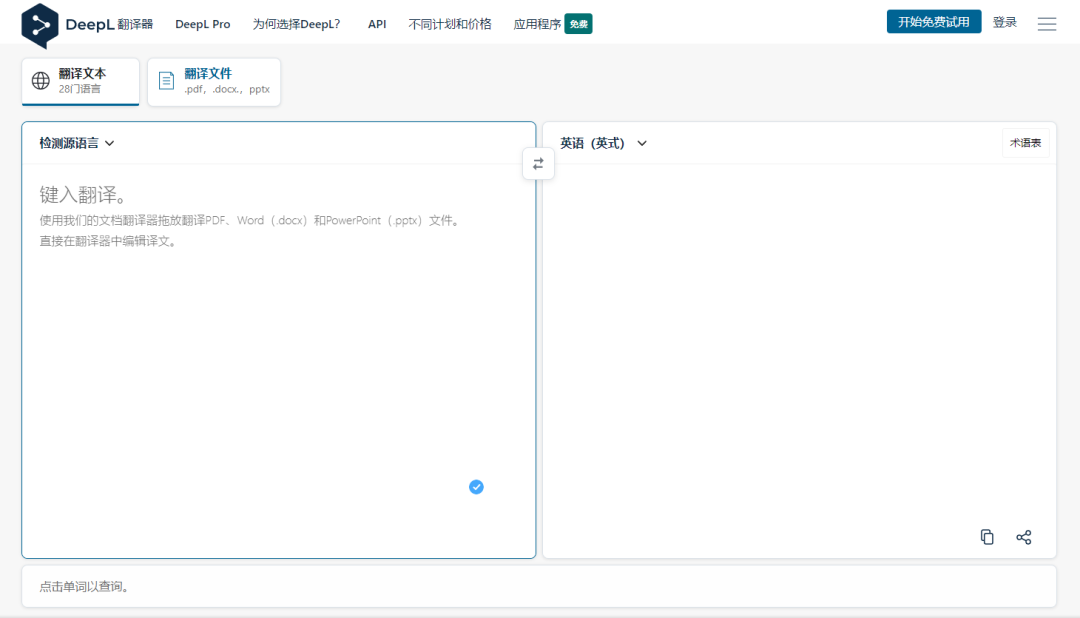This screenshot has height=618, width=1080.
Task: Click the share translation icon
Action: [1024, 537]
